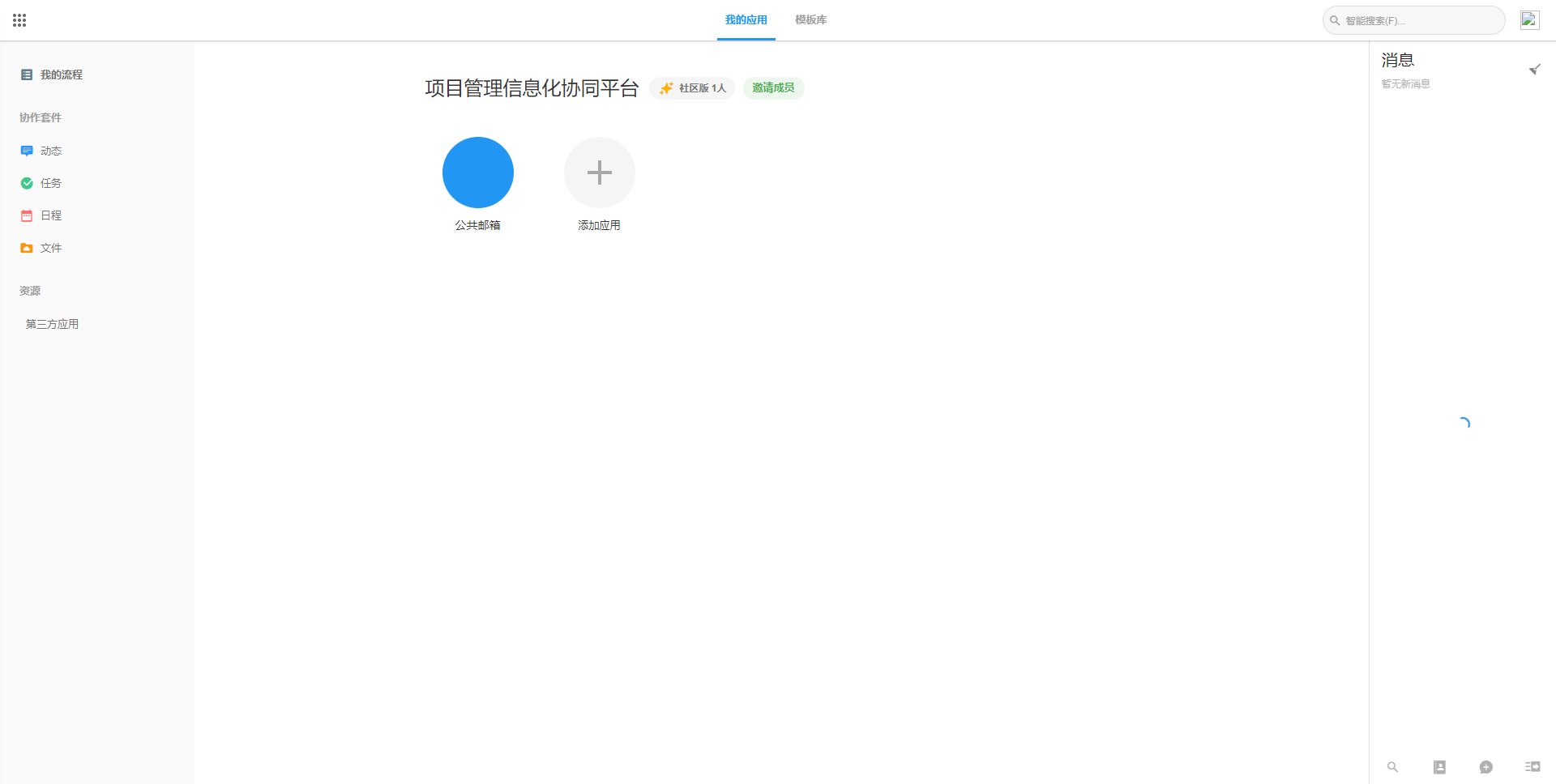The height and width of the screenshot is (784, 1556).
Task: Open the app grid launcher icon
Action: [x=19, y=20]
